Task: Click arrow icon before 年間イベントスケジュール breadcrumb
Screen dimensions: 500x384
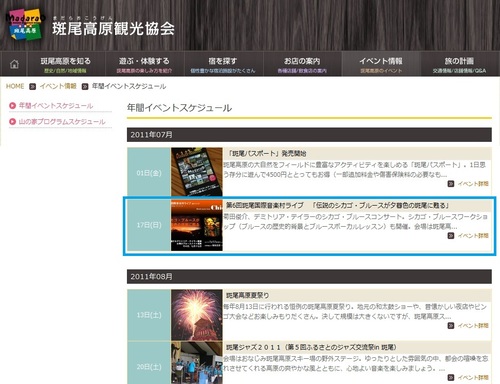Action: point(85,87)
